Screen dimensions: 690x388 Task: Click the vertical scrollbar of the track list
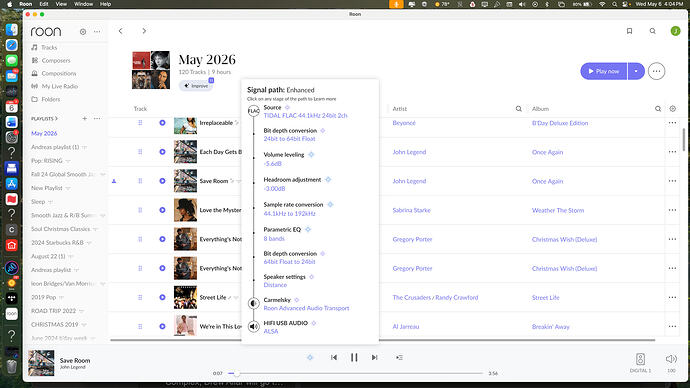tap(683, 139)
